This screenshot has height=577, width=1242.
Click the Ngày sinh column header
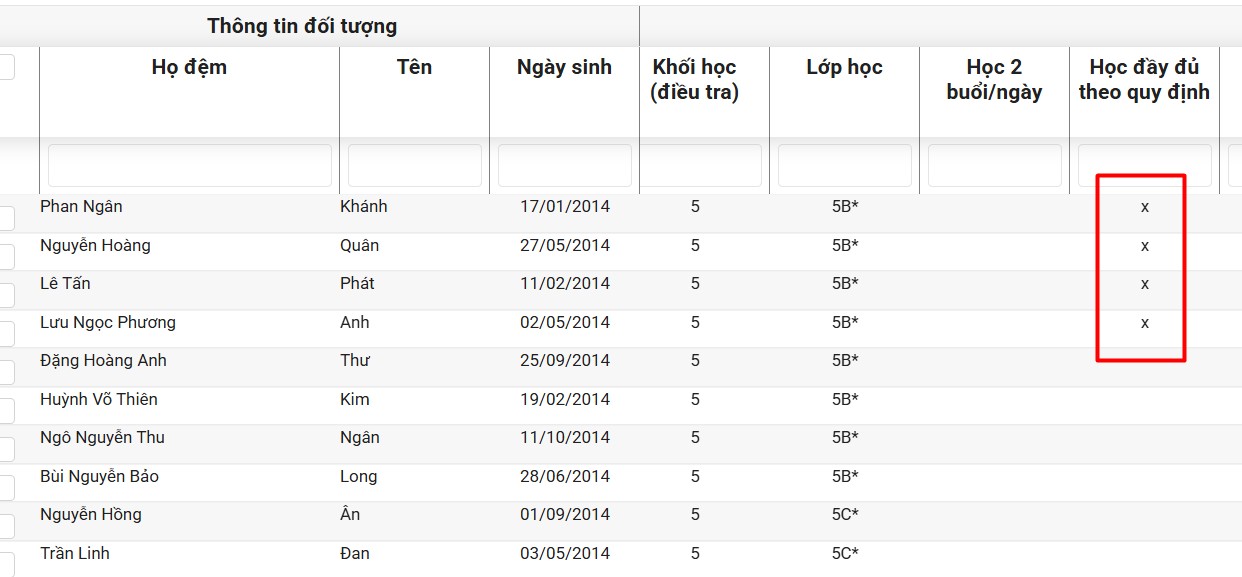click(564, 68)
